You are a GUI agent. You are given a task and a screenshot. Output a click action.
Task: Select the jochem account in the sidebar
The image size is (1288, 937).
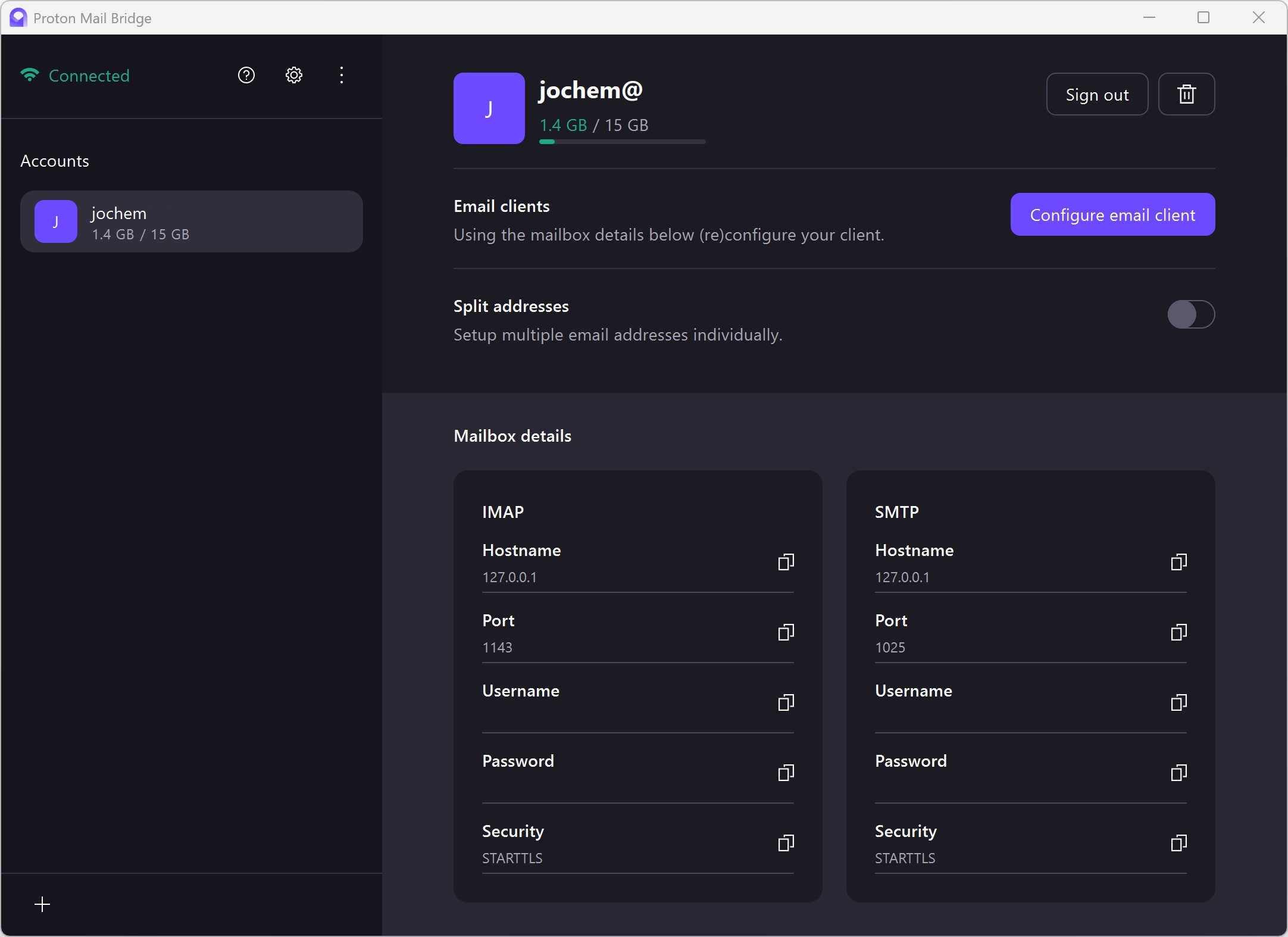coord(191,221)
